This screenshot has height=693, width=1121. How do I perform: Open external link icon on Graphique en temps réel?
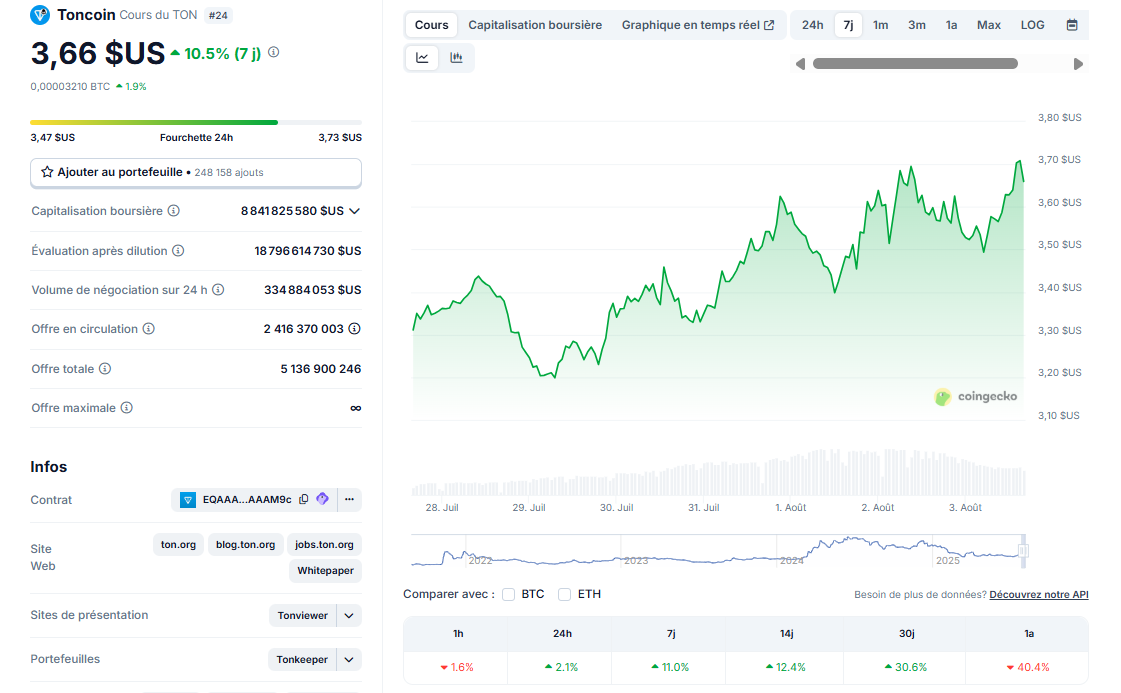click(769, 25)
